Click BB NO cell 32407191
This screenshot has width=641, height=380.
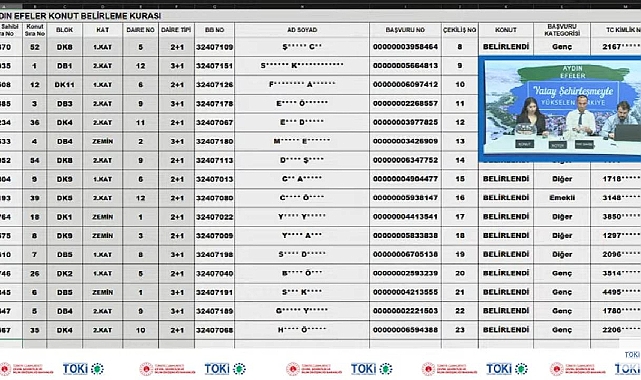215,293
